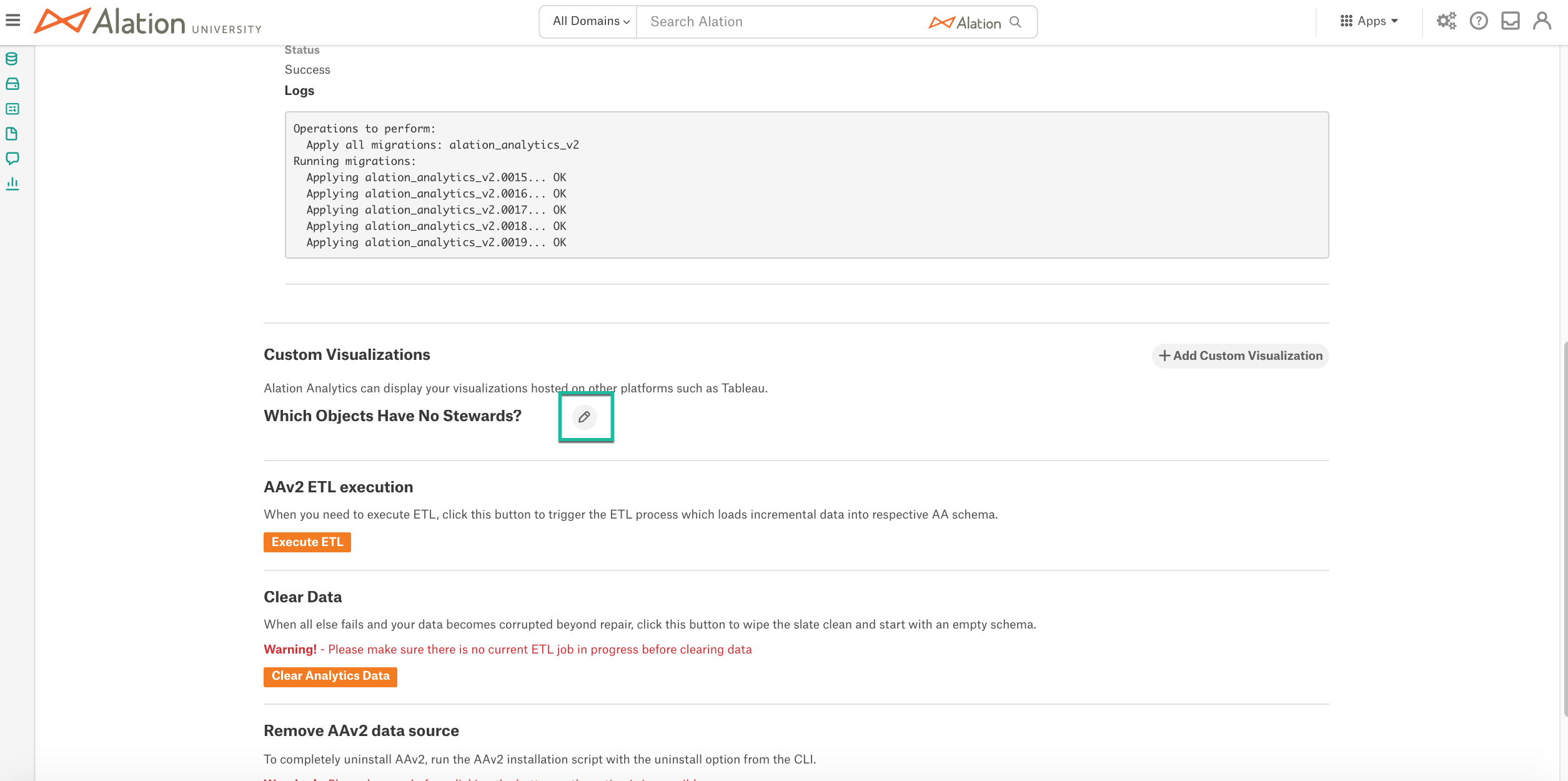Open the data sources sidebar icon
This screenshot has width=1568, height=781.
pos(12,59)
